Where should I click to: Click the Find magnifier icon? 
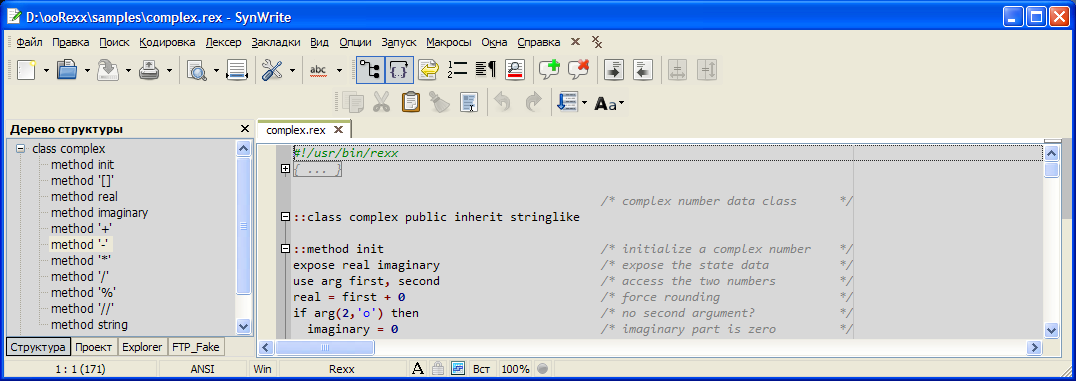click(x=197, y=70)
